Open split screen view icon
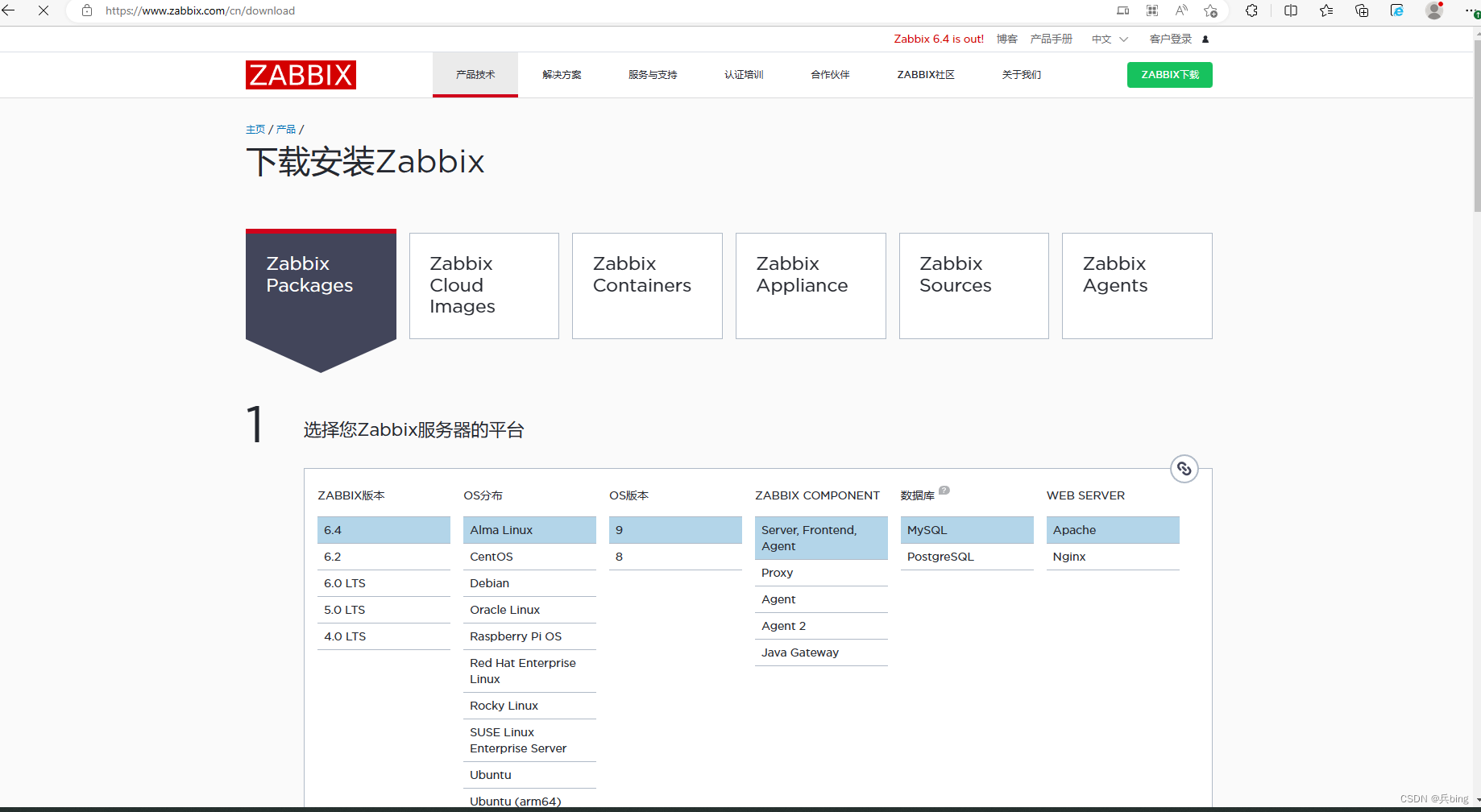The height and width of the screenshot is (812, 1481). pyautogui.click(x=1291, y=10)
